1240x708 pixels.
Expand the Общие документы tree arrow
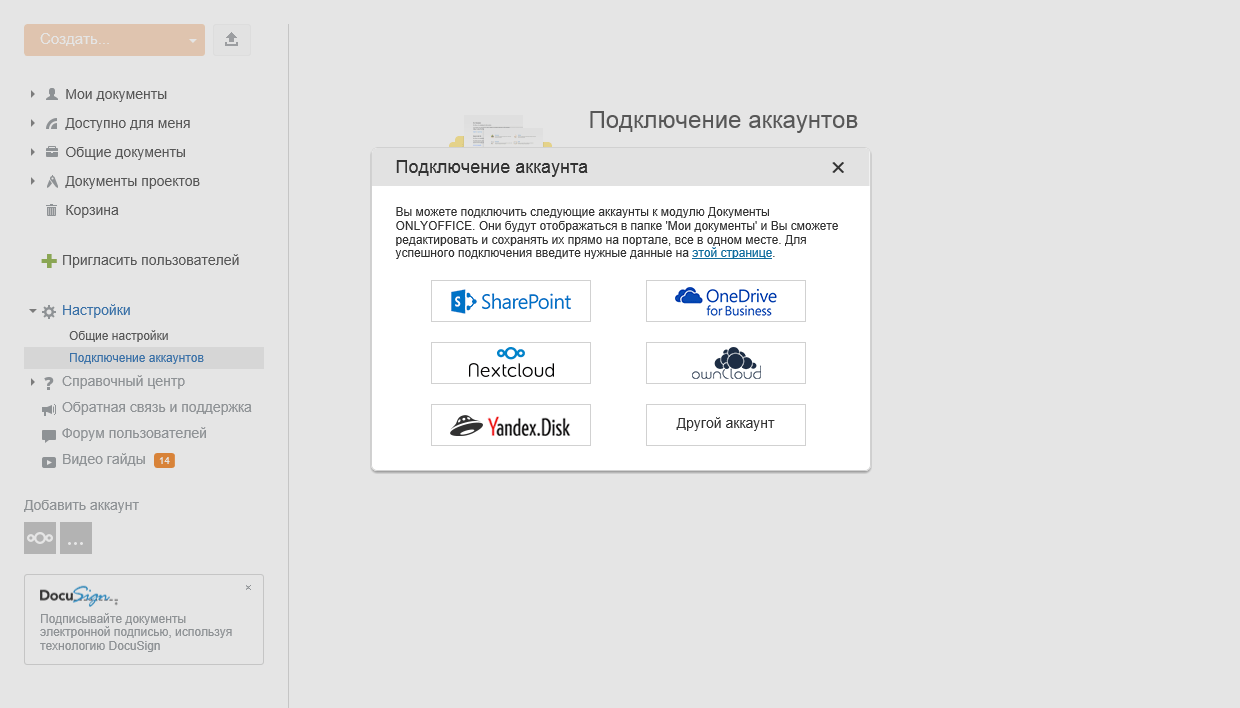pos(33,152)
